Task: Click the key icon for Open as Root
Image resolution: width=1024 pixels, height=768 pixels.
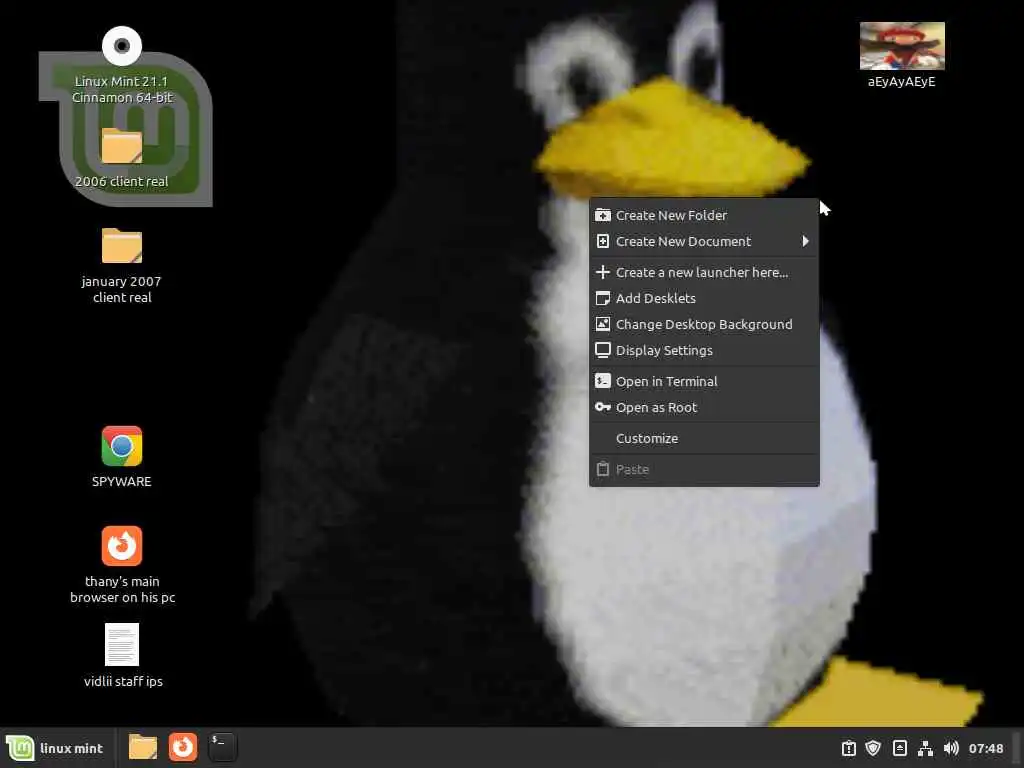Action: click(603, 408)
